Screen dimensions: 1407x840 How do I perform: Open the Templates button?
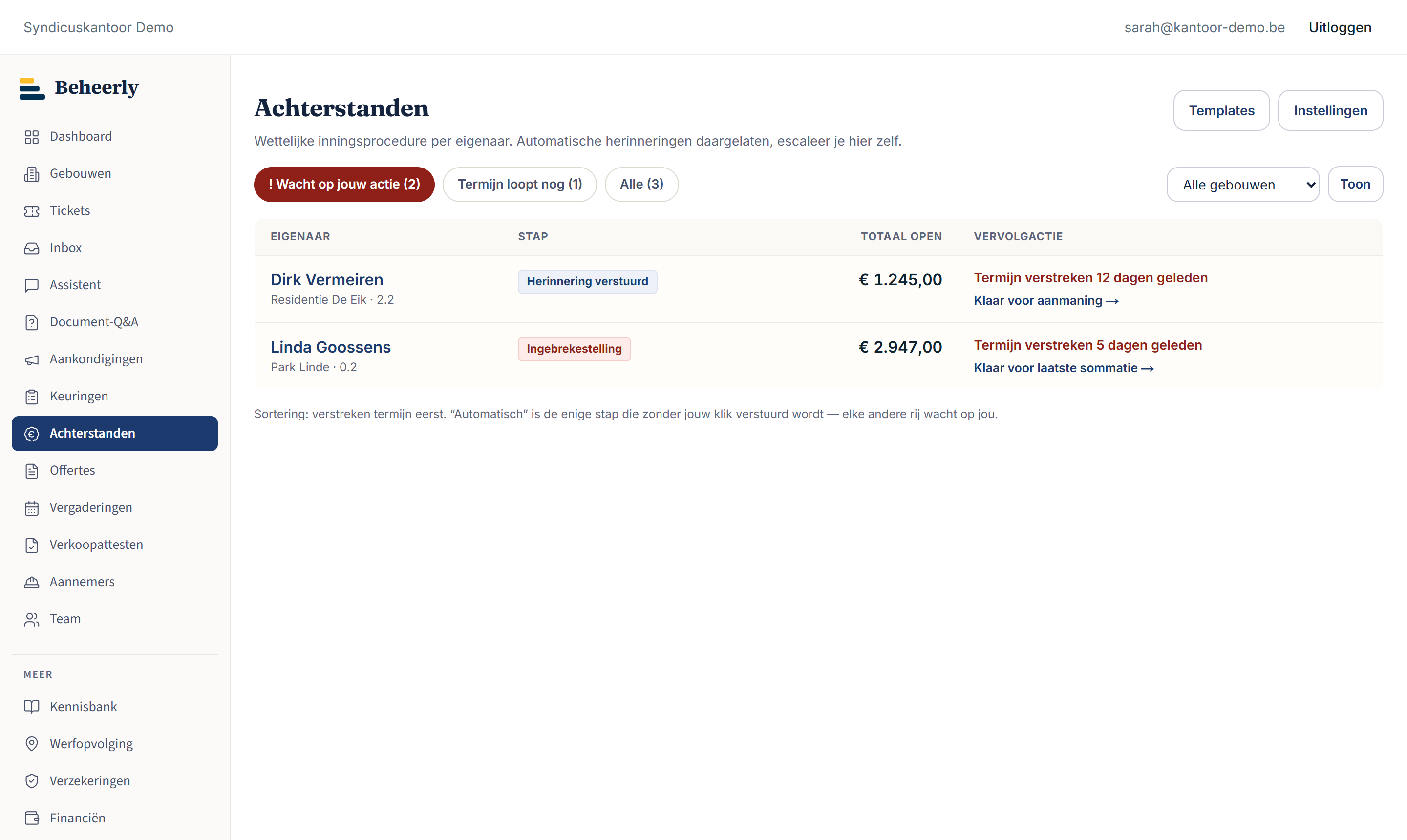tap(1221, 110)
